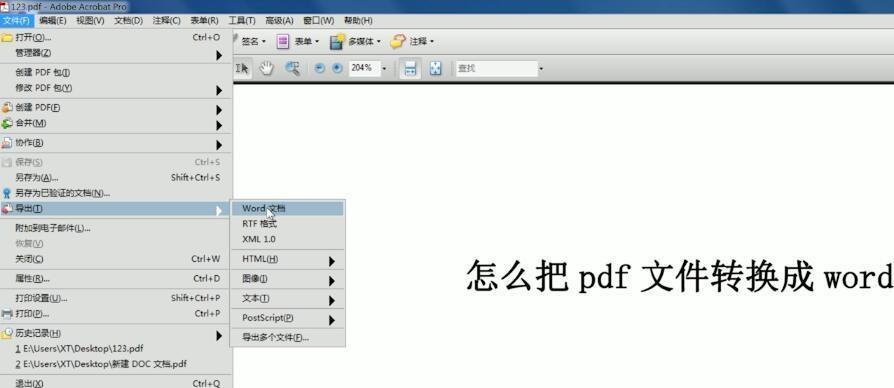Open the 高级(A) menu

[x=279, y=21]
